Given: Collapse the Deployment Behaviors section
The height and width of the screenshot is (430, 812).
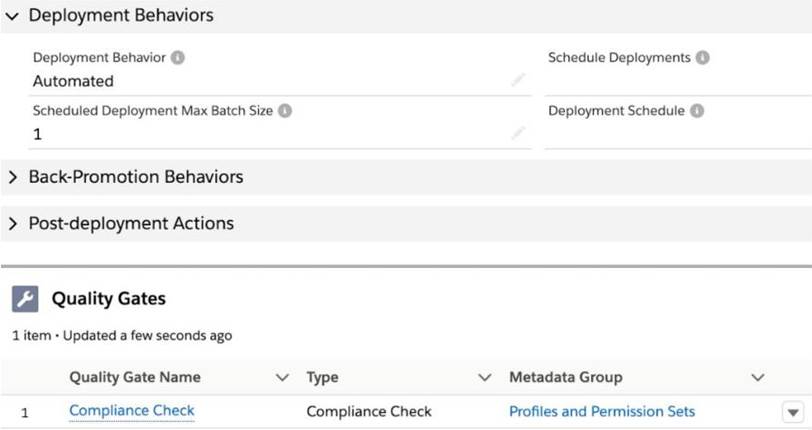Looking at the screenshot, I should tap(13, 16).
